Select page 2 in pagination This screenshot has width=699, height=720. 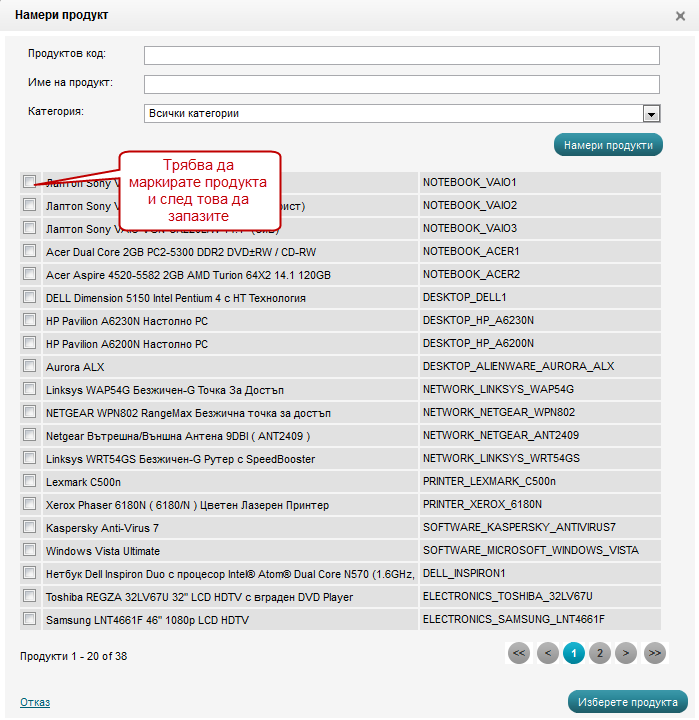pyautogui.click(x=599, y=653)
